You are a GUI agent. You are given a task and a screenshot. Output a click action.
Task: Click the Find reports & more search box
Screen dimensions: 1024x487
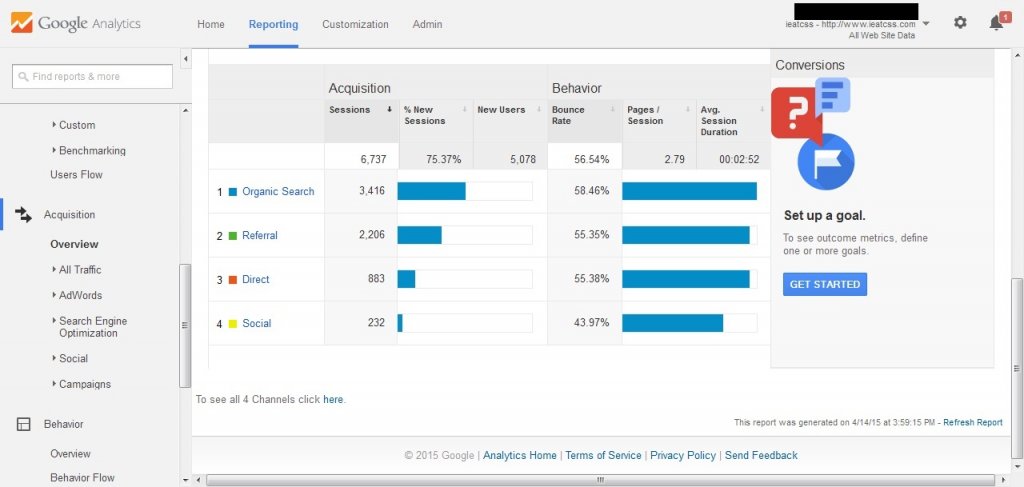click(93, 76)
